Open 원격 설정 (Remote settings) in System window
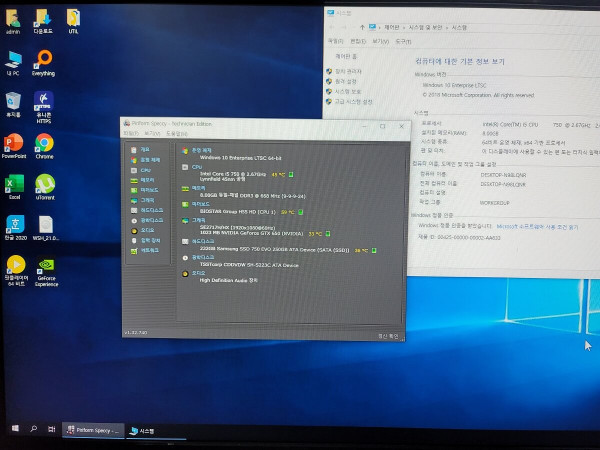The image size is (600, 450). (x=346, y=81)
